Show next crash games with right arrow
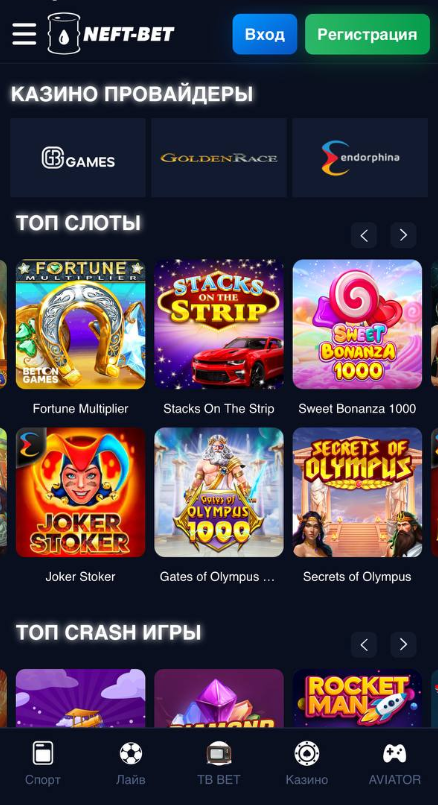Viewport: 438px width, 805px height. 403,644
